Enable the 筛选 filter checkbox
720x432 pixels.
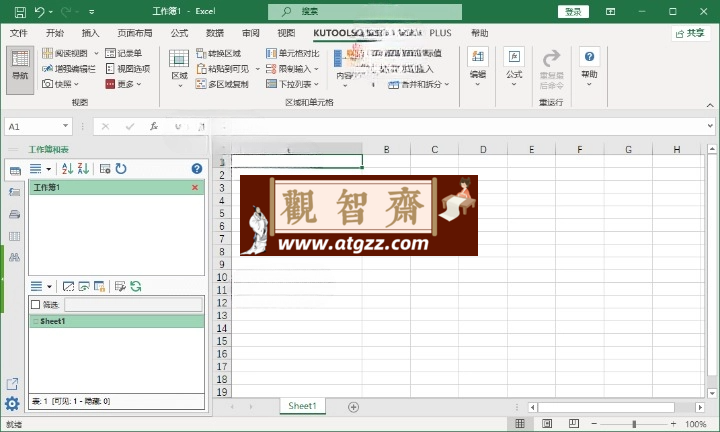point(35,304)
